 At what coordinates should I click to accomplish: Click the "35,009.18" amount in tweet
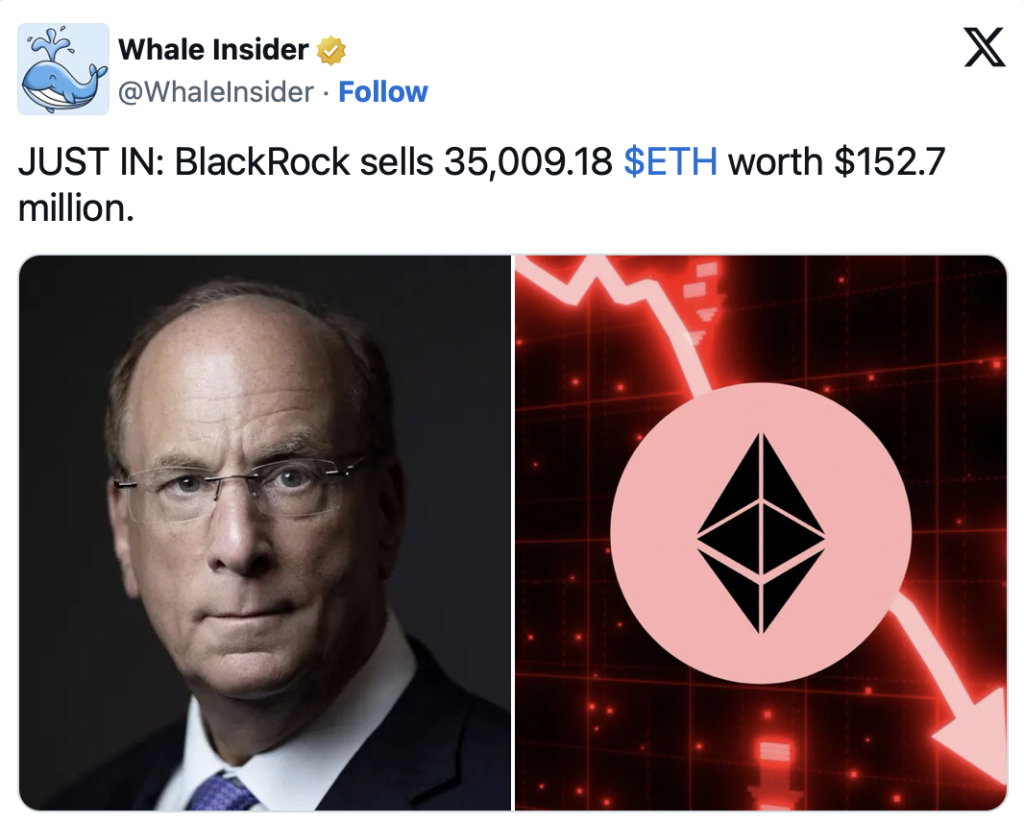[528, 162]
